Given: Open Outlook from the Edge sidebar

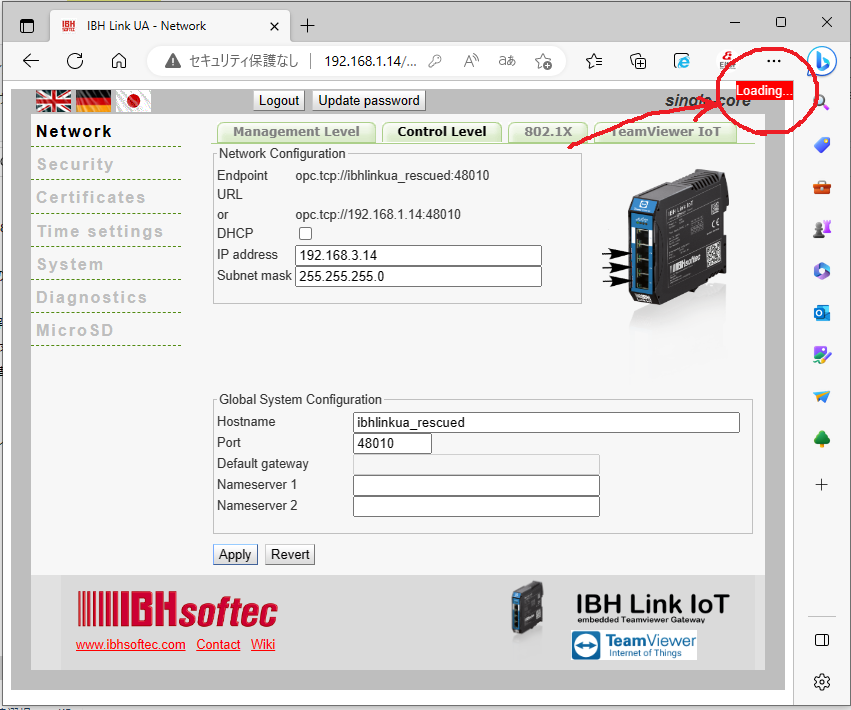Looking at the screenshot, I should point(821,313).
